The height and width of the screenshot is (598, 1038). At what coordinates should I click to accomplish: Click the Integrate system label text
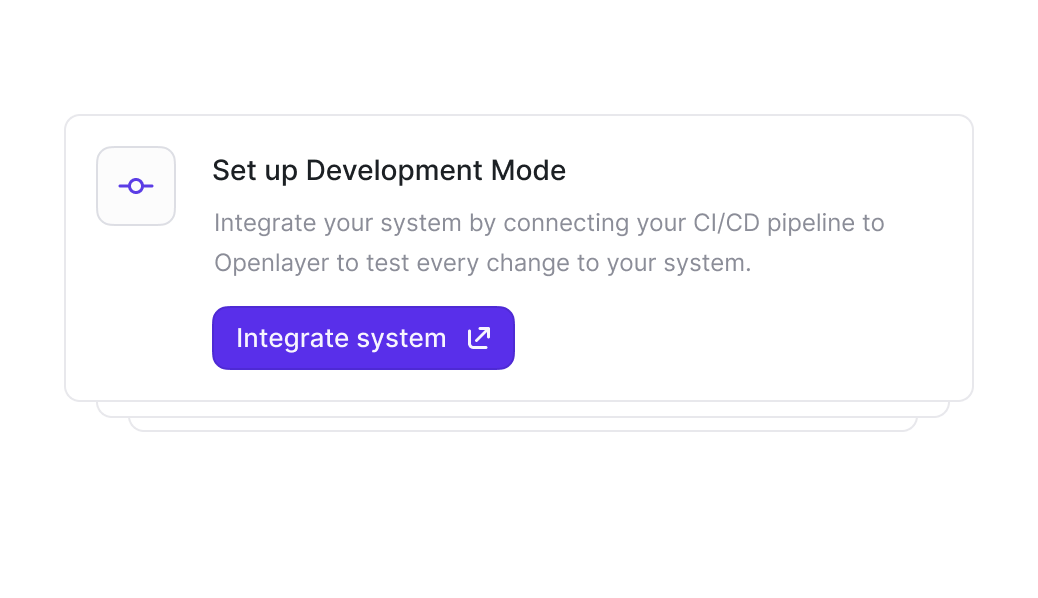(341, 338)
